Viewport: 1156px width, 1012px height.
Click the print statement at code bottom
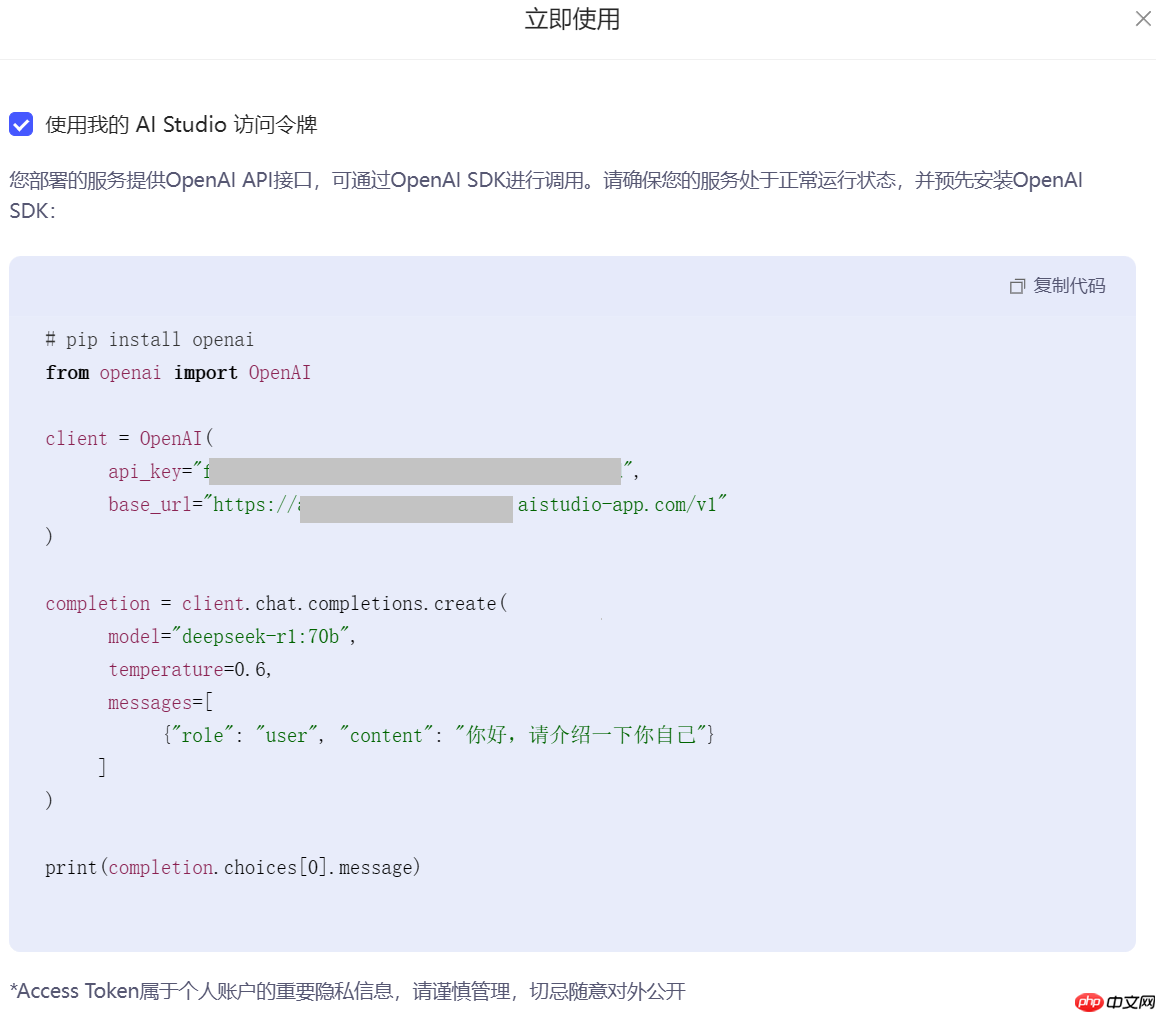(x=232, y=866)
